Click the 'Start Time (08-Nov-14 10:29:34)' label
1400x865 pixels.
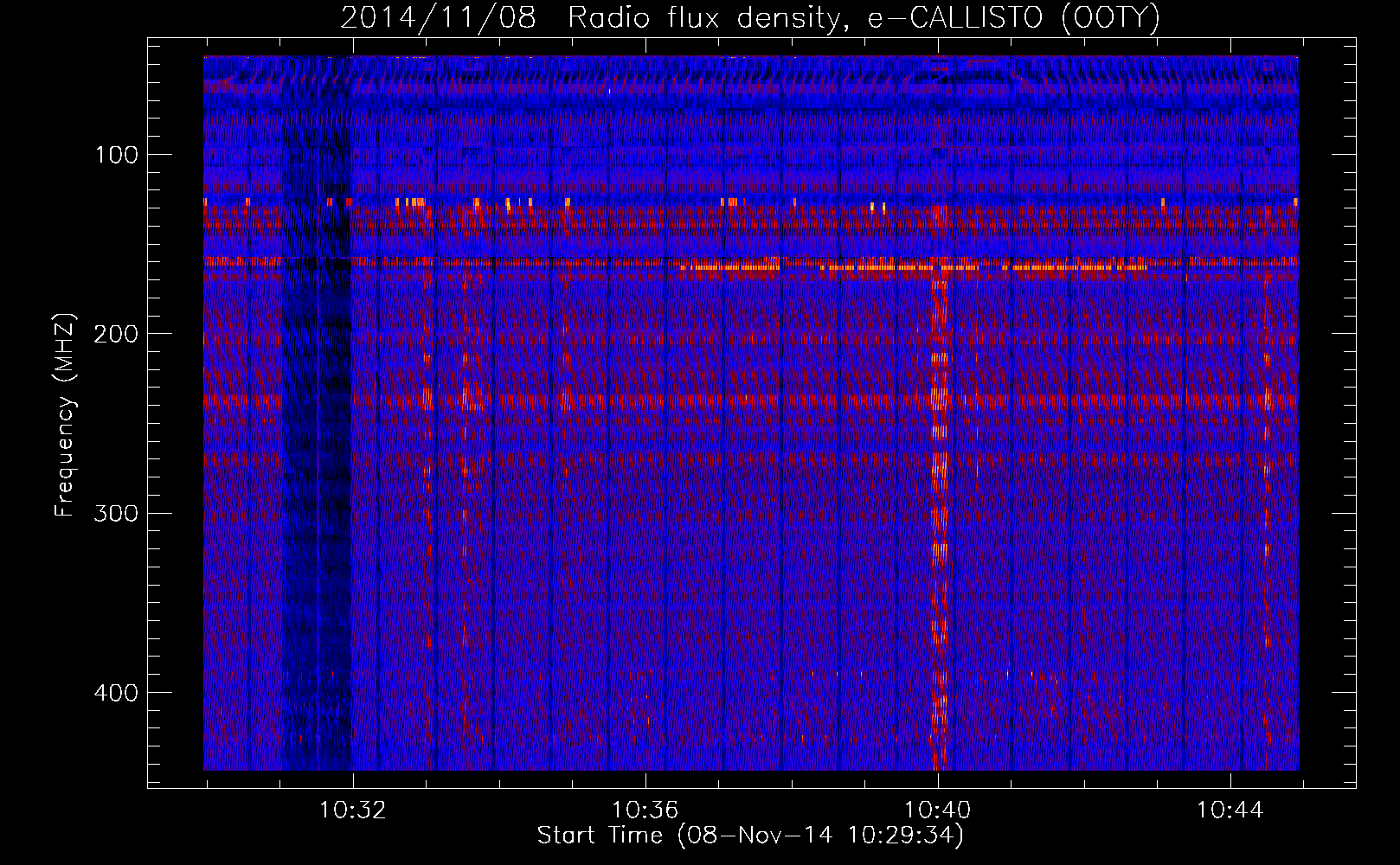[x=750, y=836]
